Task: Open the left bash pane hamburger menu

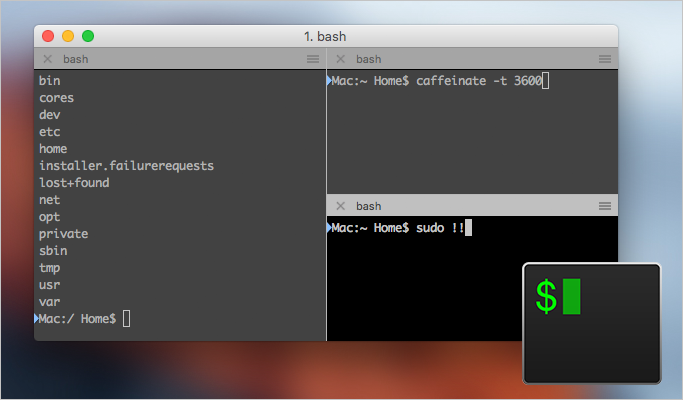Action: click(x=313, y=59)
